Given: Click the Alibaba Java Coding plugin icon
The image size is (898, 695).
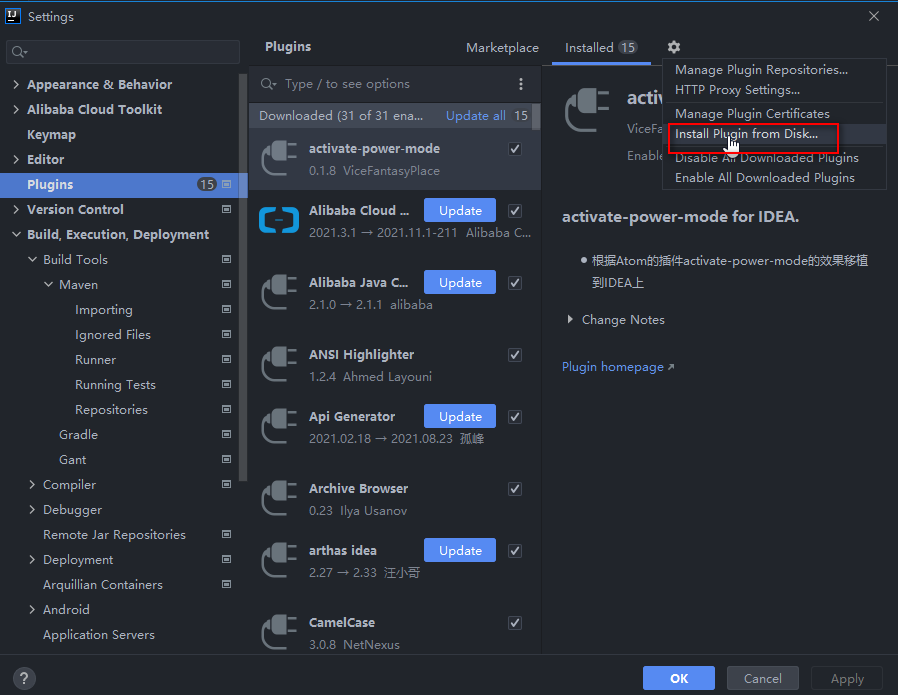Looking at the screenshot, I should (x=279, y=293).
